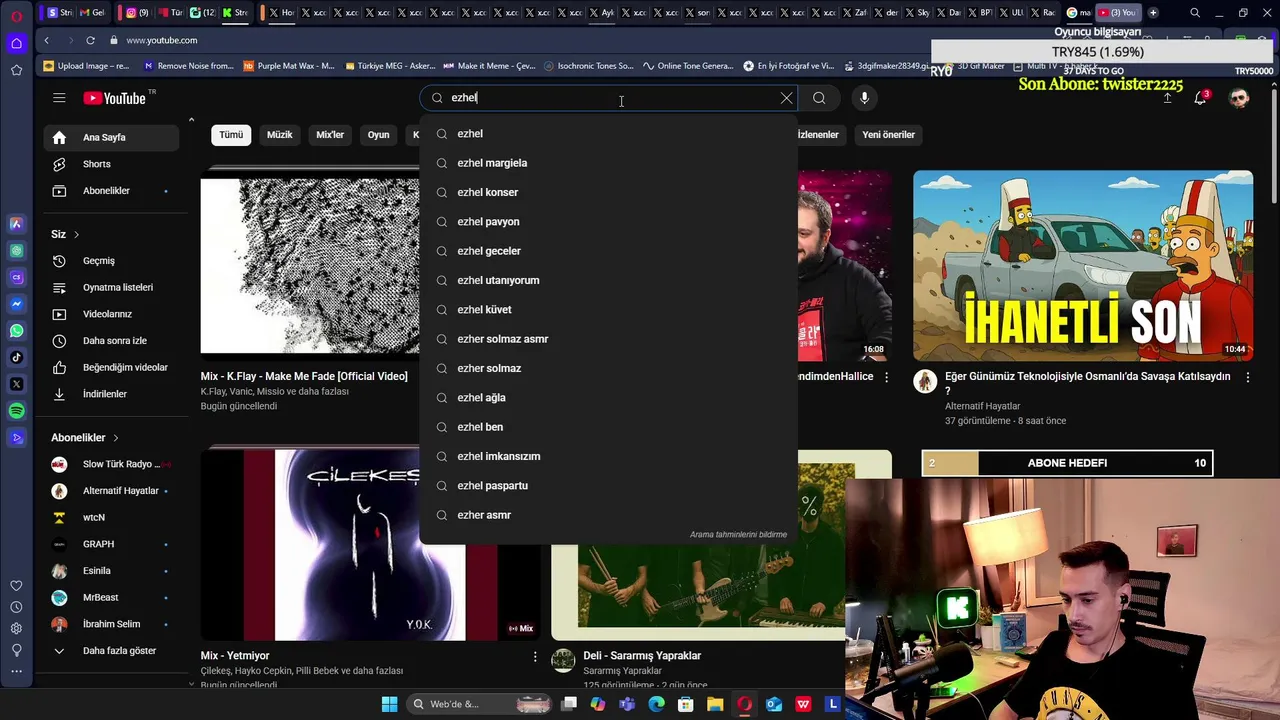1280x720 pixels.
Task: Open Beğendiğim videolar
Action: pos(111,367)
